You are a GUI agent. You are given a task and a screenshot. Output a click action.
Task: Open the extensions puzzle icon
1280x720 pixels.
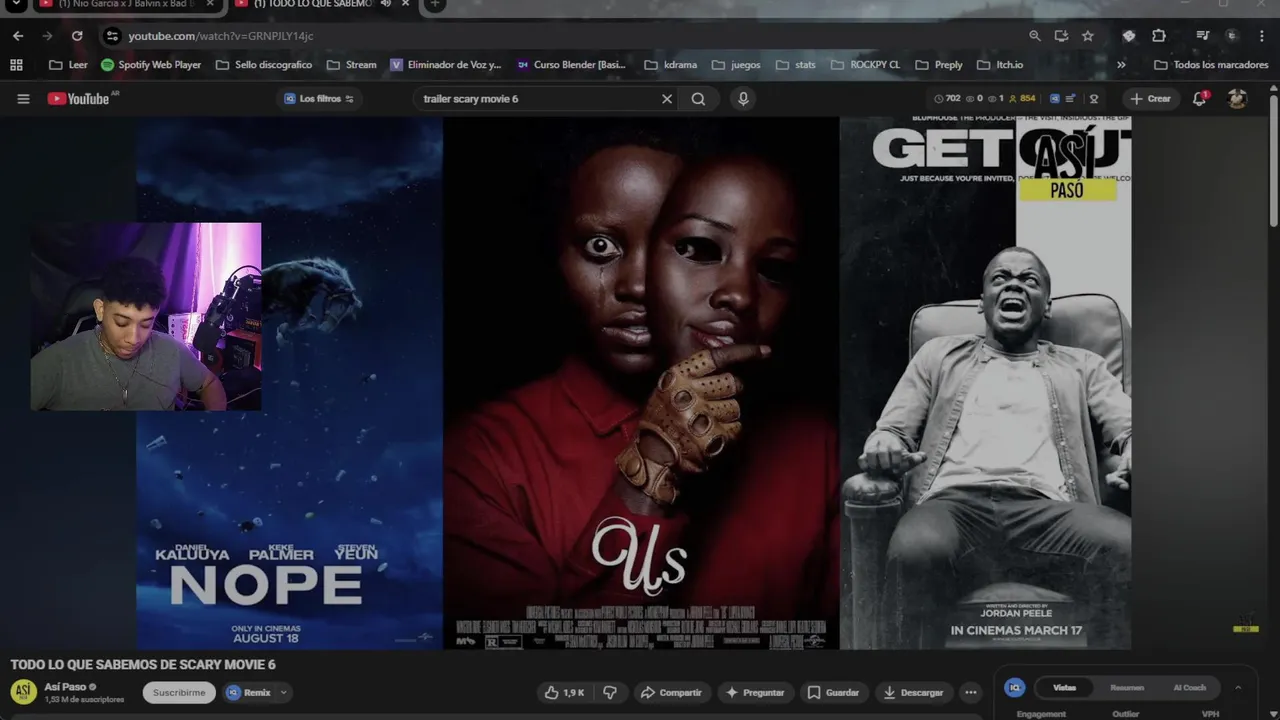(x=1159, y=36)
